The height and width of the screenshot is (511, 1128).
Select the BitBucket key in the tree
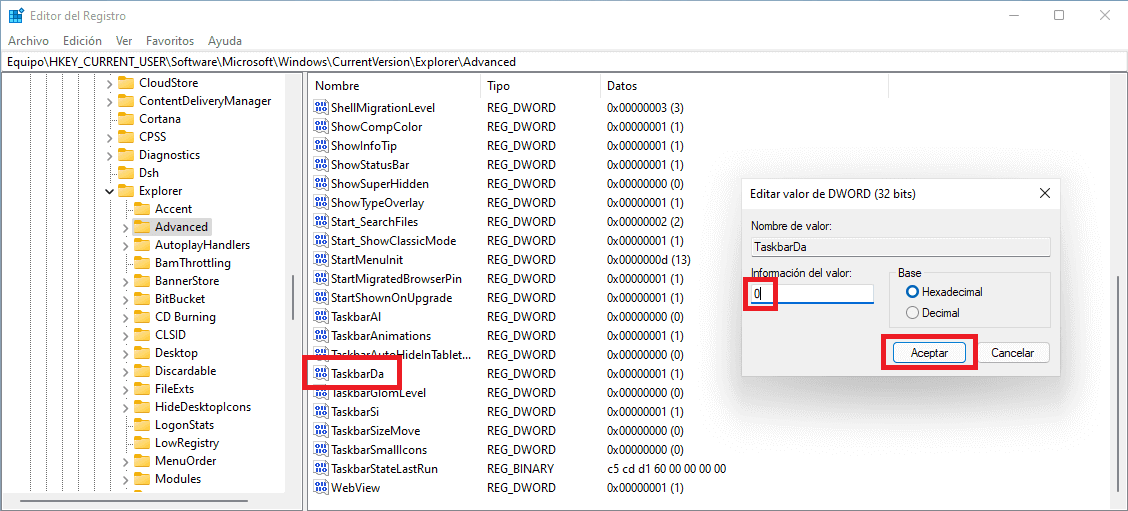pyautogui.click(x=180, y=299)
